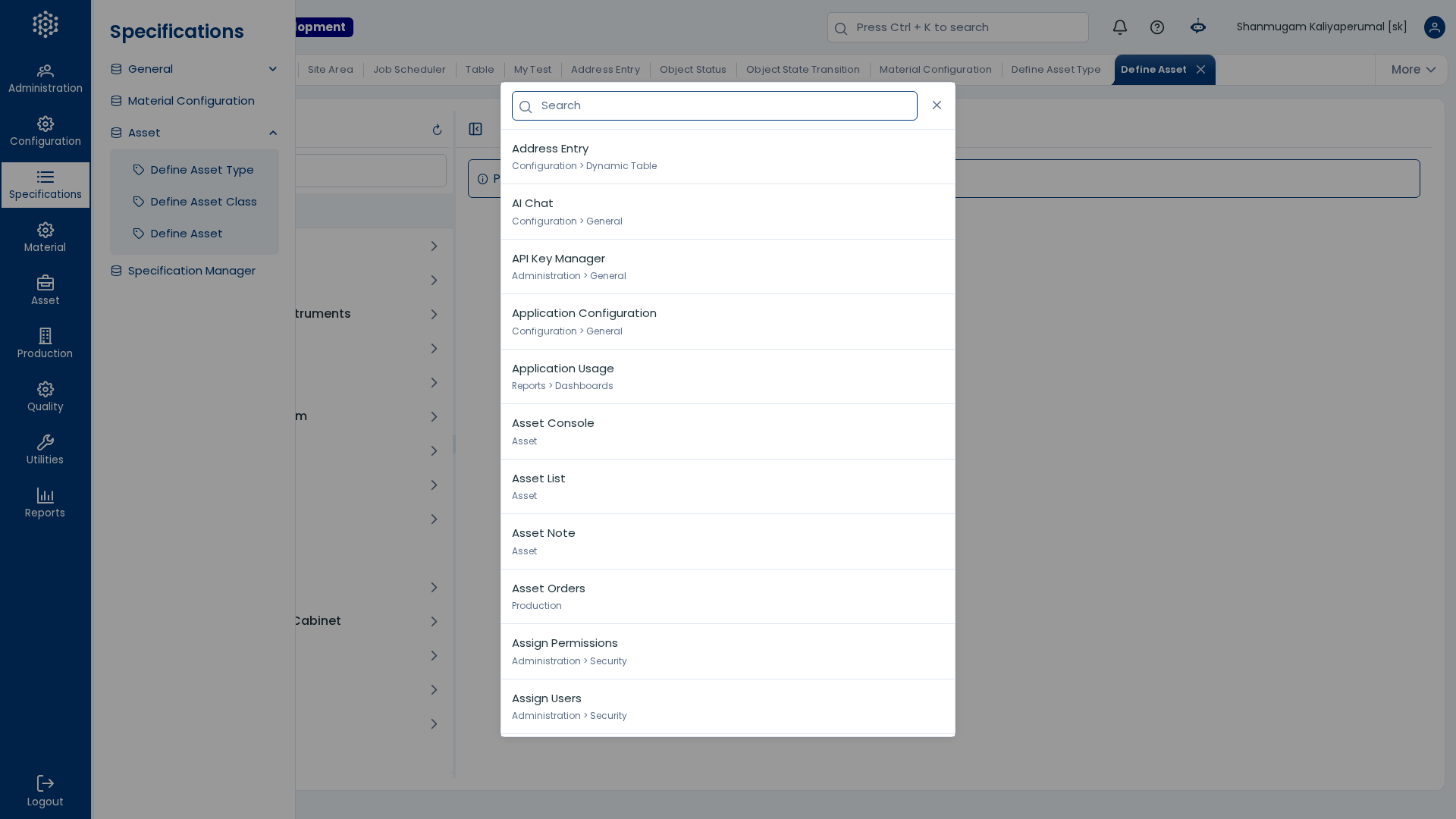The height and width of the screenshot is (819, 1456).
Task: Click the Shanmugam Kaliyaperumal user name
Action: [x=1322, y=27]
